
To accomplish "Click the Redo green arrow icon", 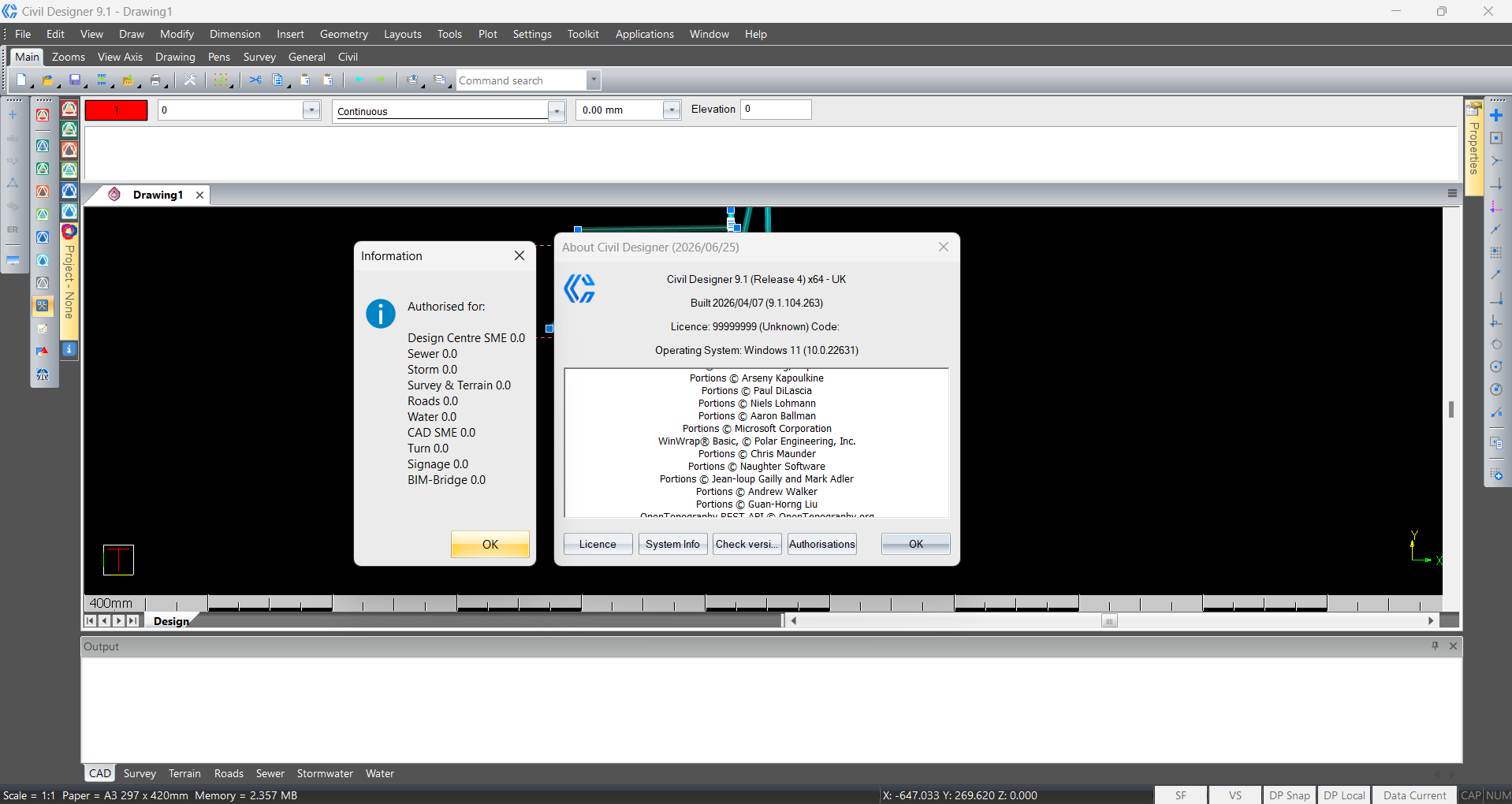I will tap(382, 80).
